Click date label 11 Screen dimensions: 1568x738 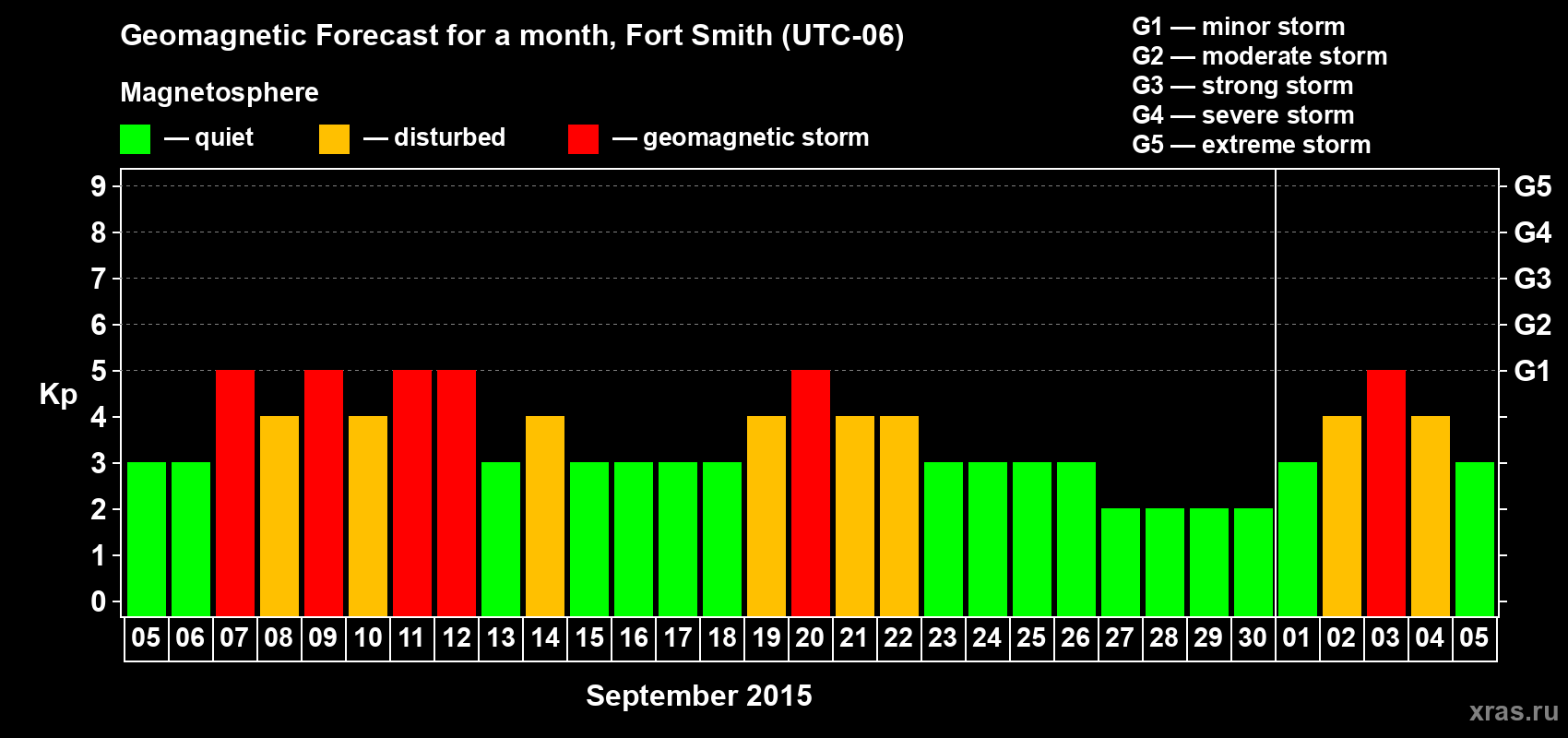point(411,637)
